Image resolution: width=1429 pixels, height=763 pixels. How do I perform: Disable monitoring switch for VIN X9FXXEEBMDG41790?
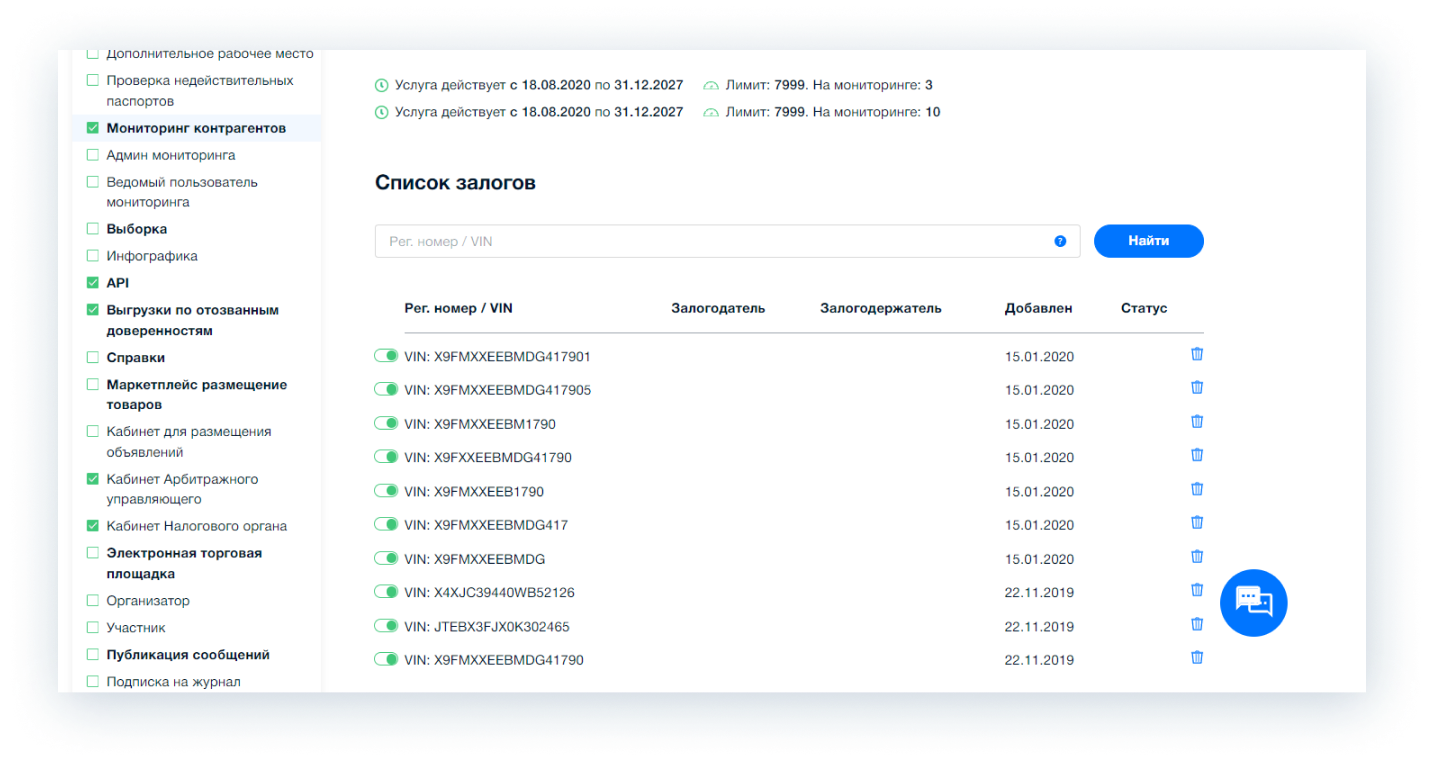pyautogui.click(x=386, y=457)
